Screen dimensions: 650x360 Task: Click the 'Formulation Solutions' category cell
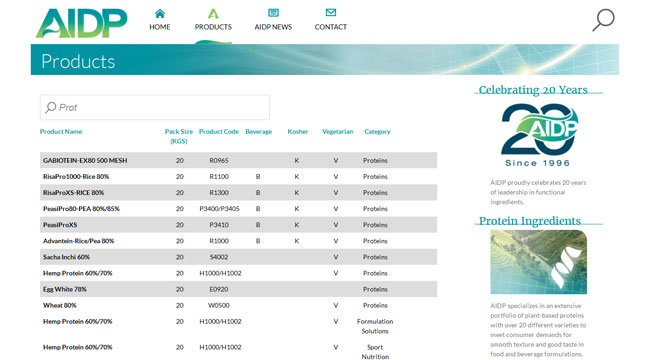[375, 326]
